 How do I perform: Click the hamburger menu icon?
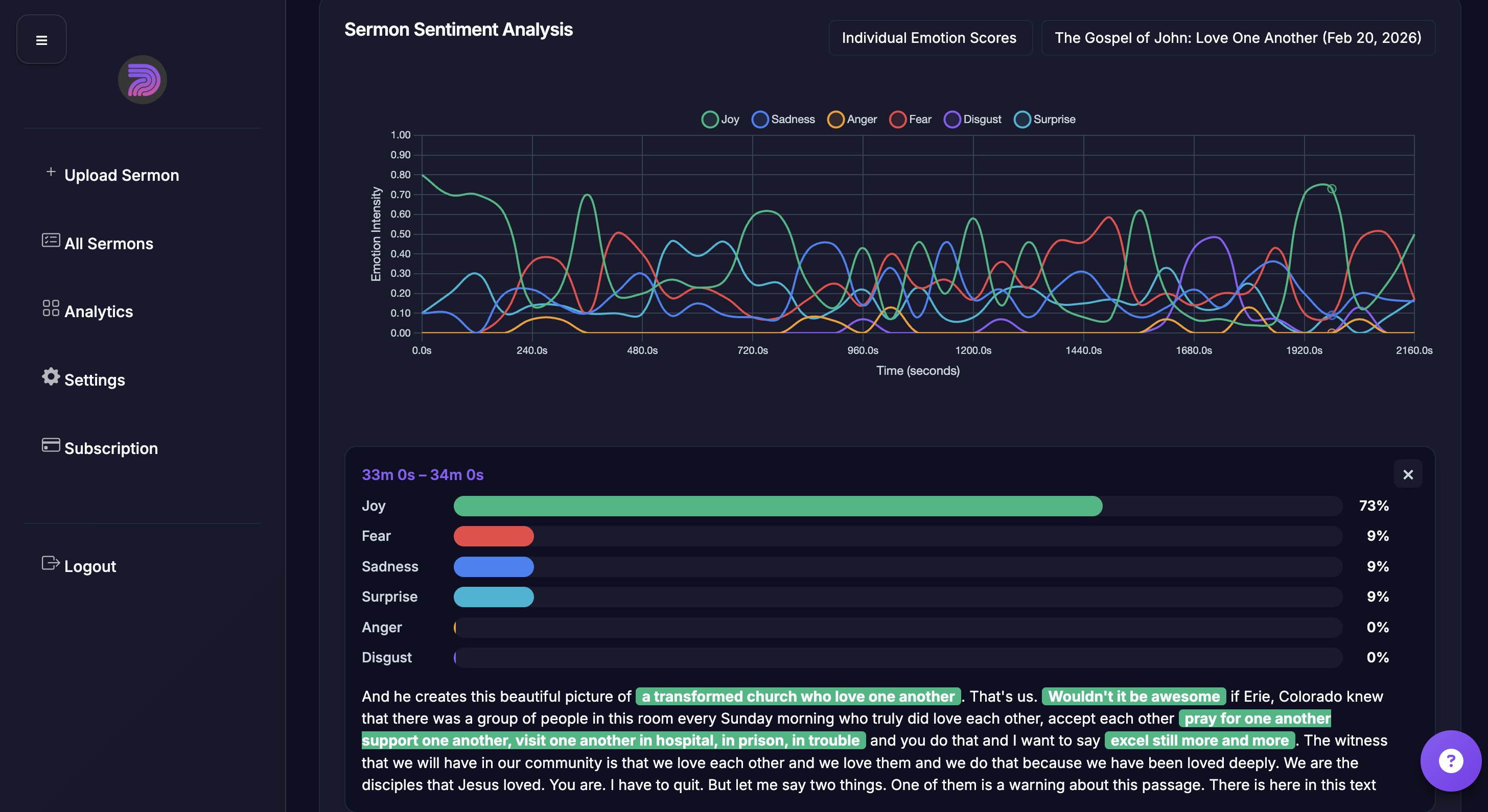pos(41,40)
